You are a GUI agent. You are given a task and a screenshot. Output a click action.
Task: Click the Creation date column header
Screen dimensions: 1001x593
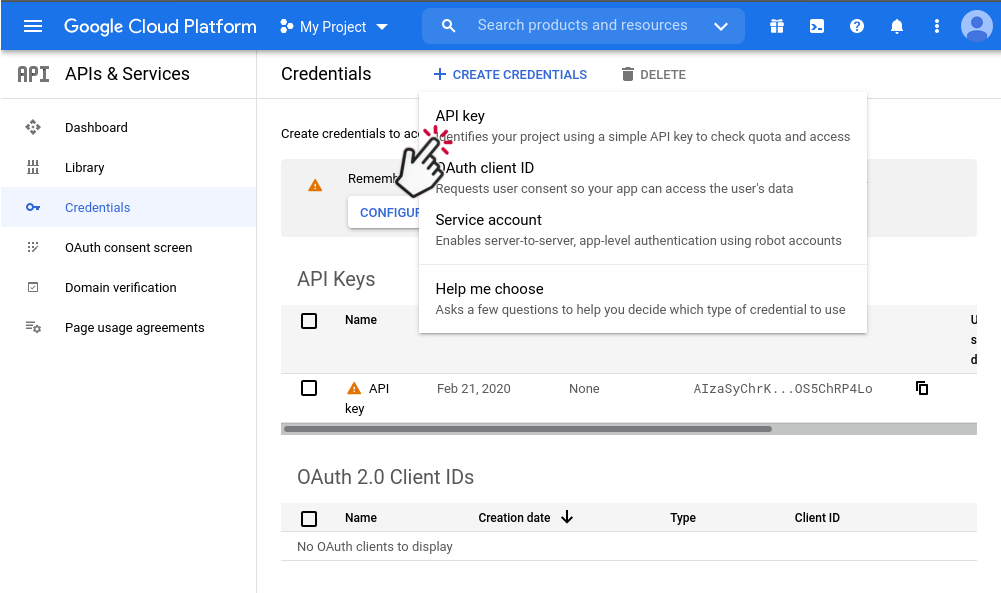pyautogui.click(x=514, y=518)
